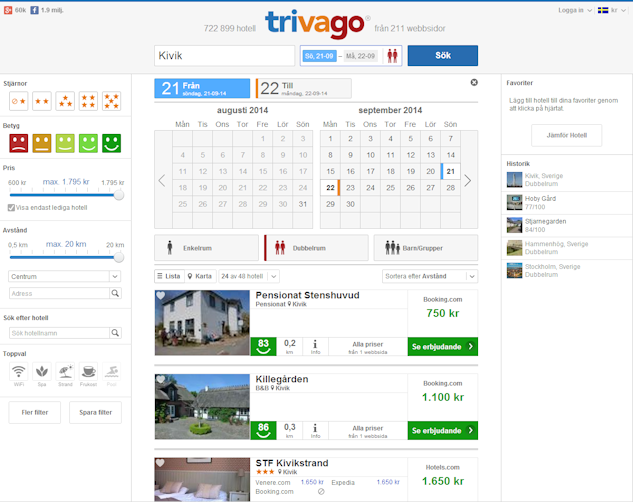Select the one-star rating filter
Viewport: 633px width, 502px height.
coord(19,101)
